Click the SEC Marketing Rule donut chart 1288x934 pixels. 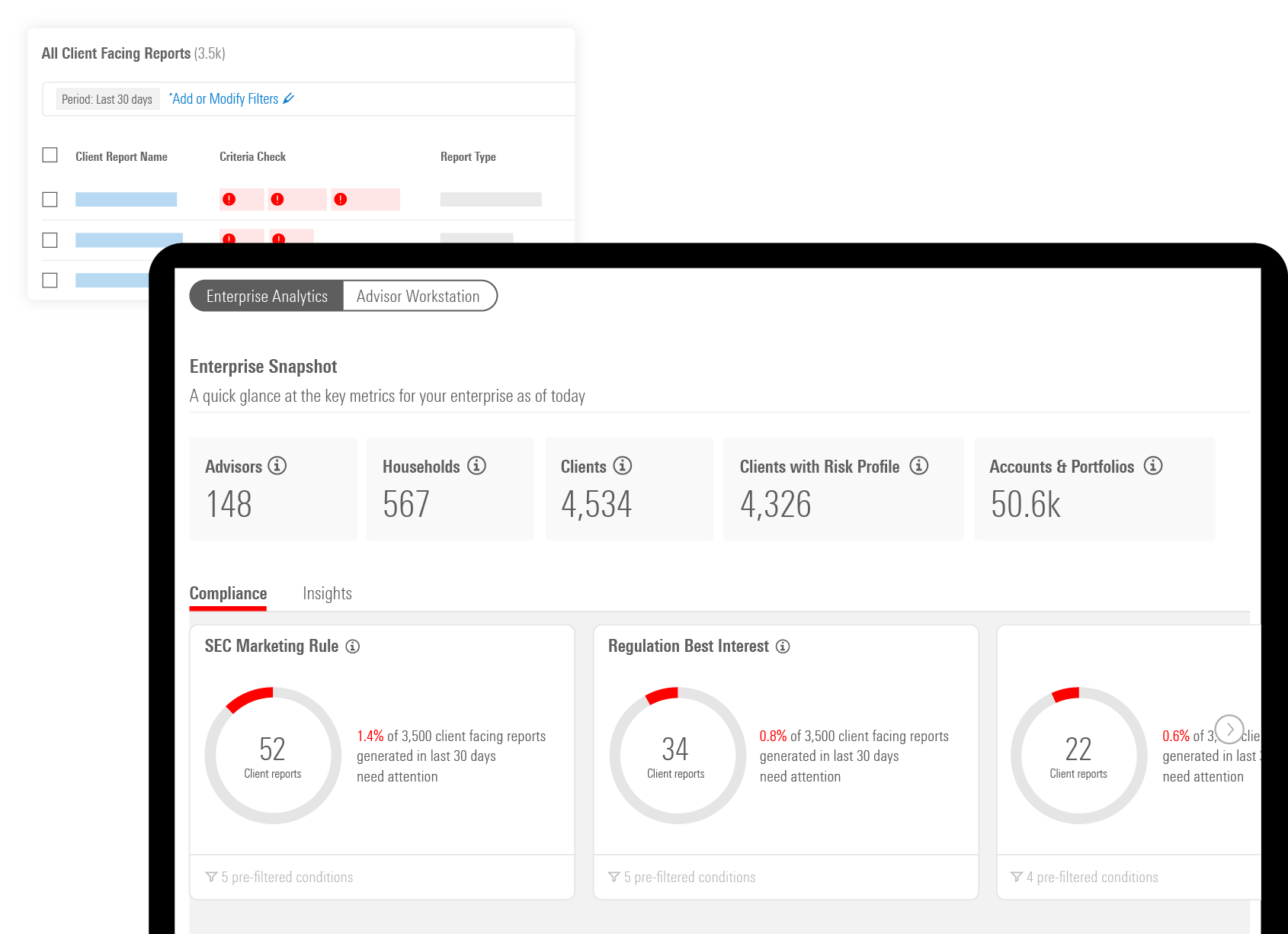point(273,756)
